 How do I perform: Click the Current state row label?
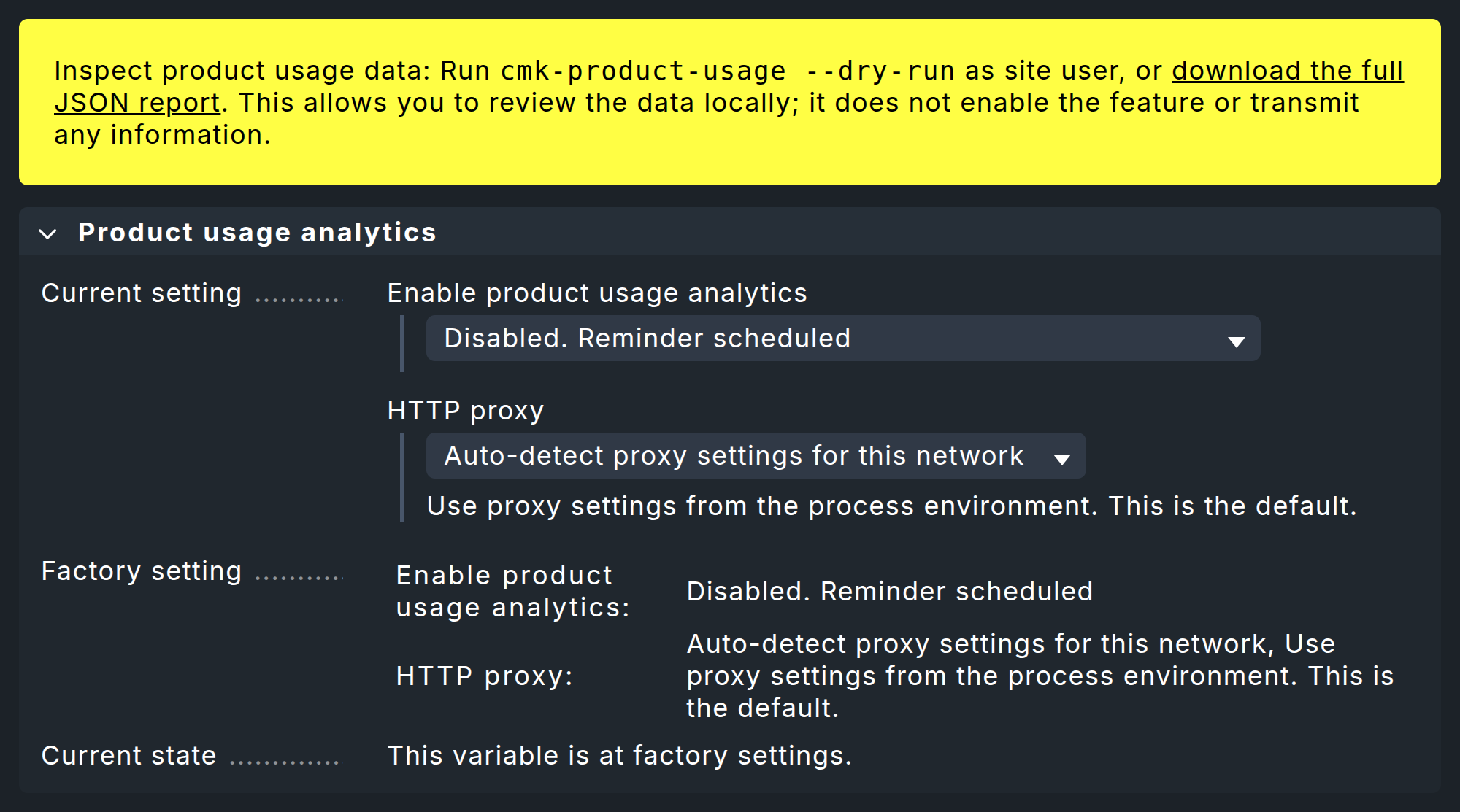click(128, 755)
